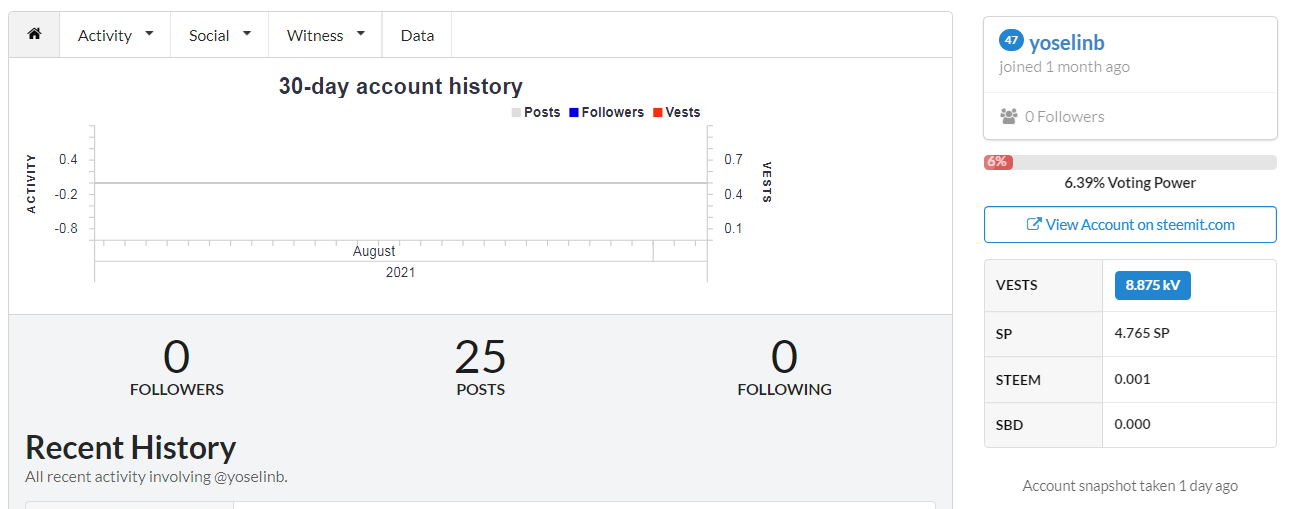
Task: Expand the Activity dropdown menu
Action: (115, 35)
